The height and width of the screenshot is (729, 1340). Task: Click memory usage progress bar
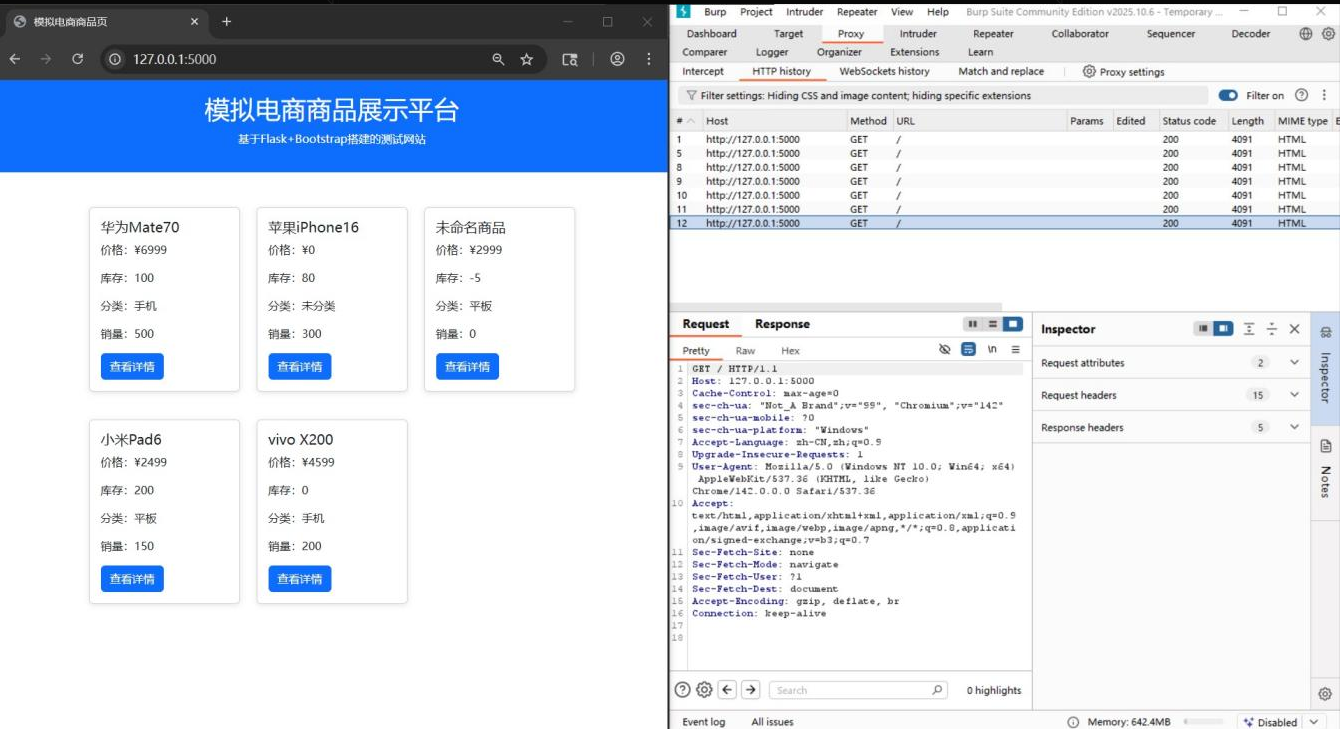coord(1203,721)
